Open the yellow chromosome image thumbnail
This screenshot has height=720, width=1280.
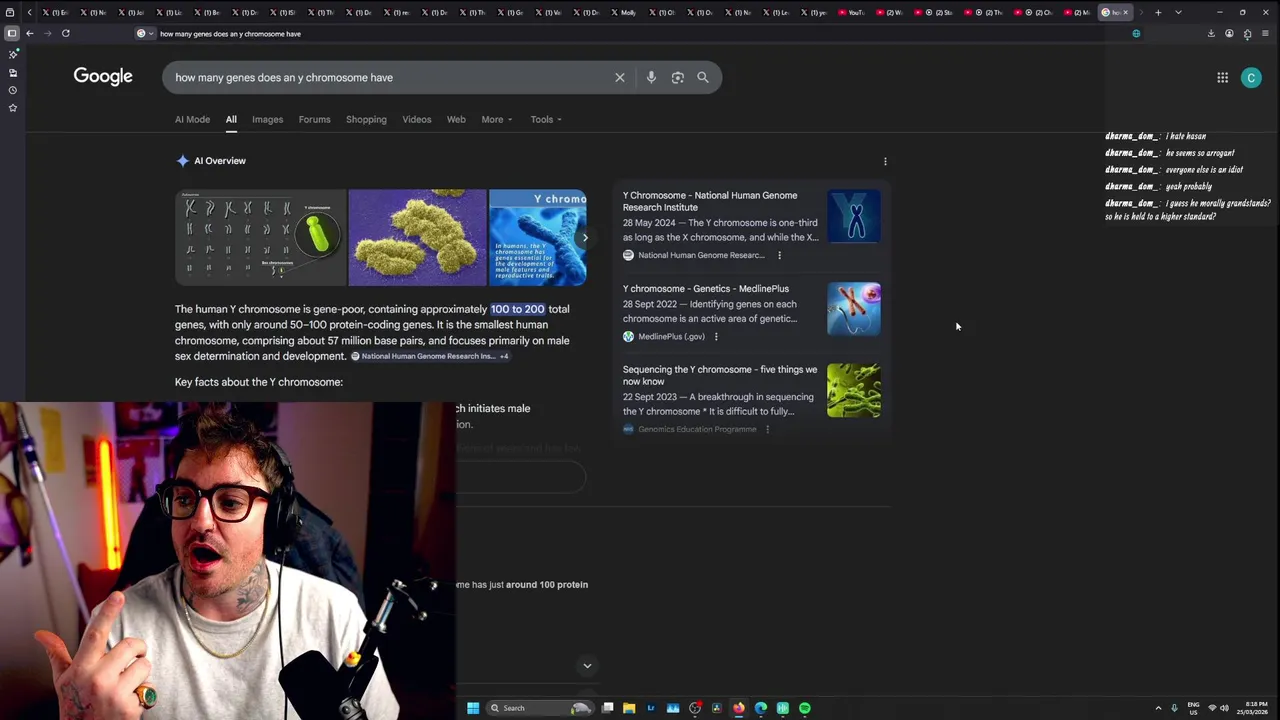(417, 238)
